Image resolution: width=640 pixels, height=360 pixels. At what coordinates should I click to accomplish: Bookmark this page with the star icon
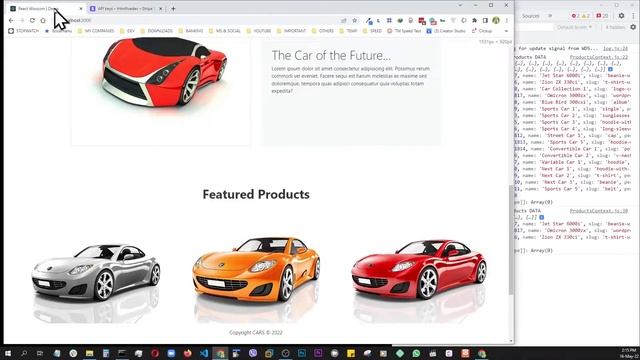pos(355,20)
